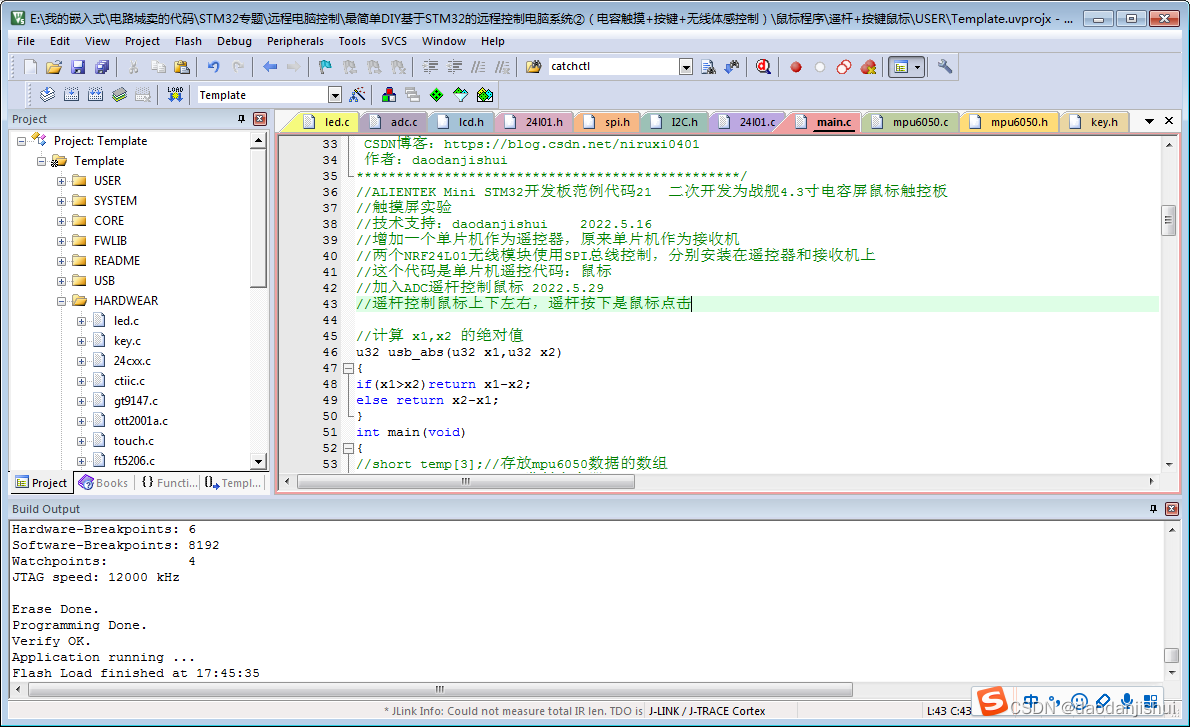Open the SVCS menu
The height and width of the screenshot is (727, 1190).
[394, 41]
